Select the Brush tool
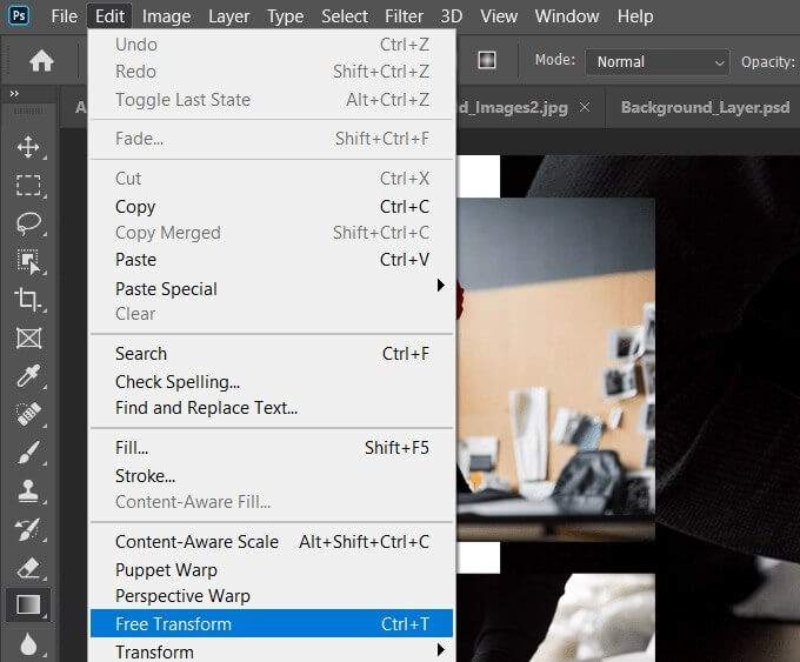This screenshot has height=662, width=800. 28,453
